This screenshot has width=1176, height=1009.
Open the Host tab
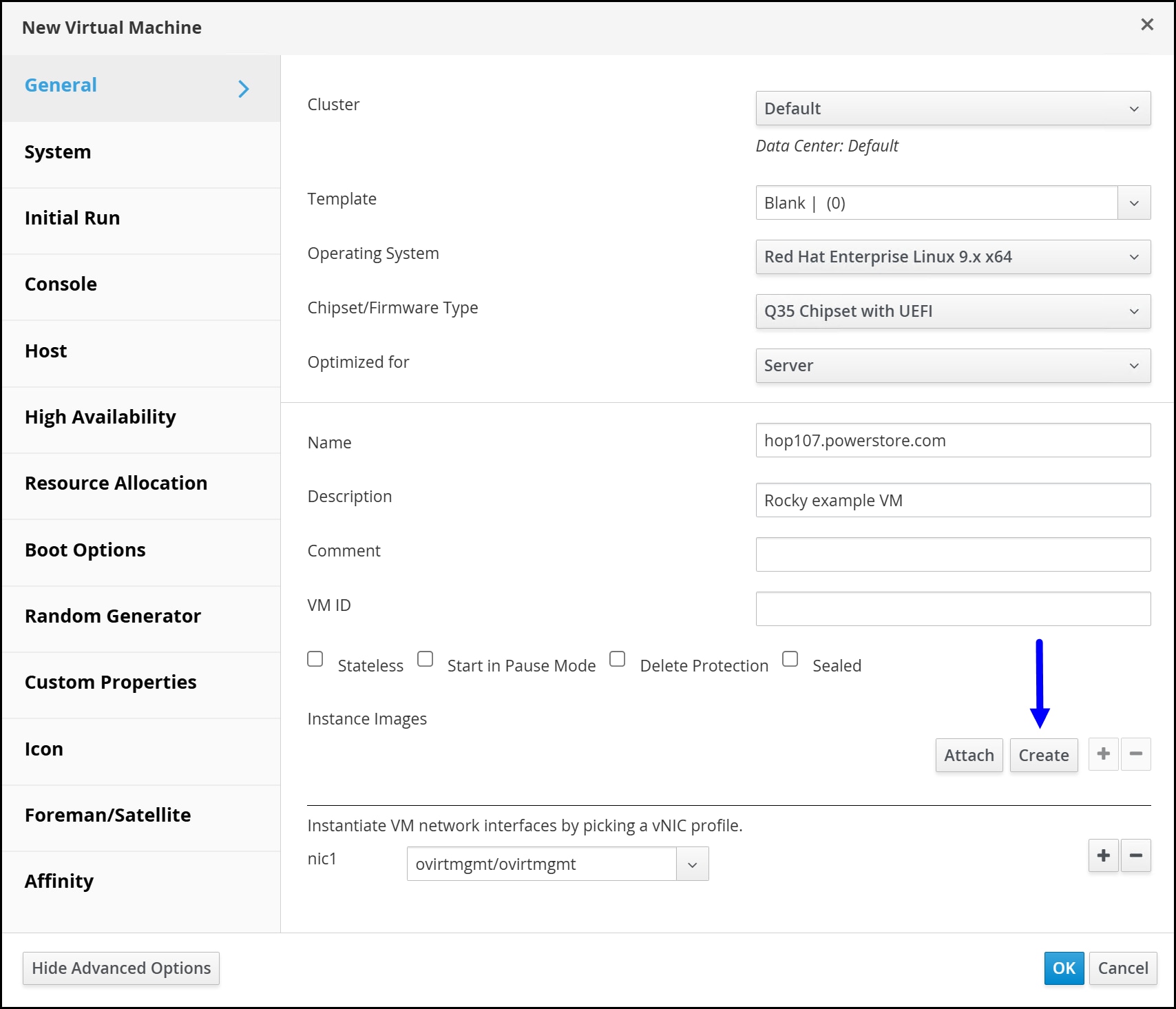coord(141,354)
